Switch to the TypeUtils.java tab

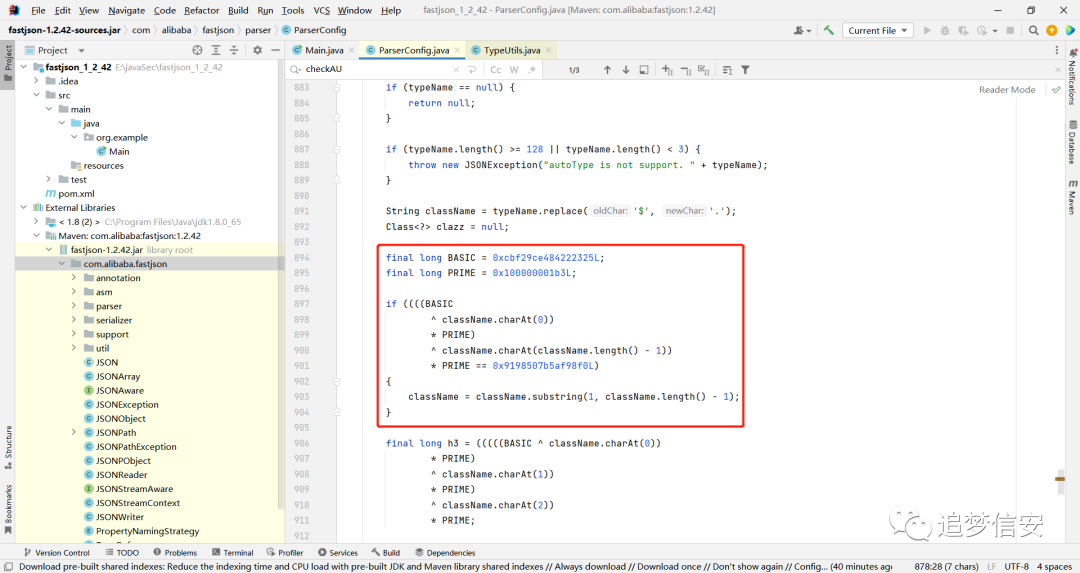512,50
